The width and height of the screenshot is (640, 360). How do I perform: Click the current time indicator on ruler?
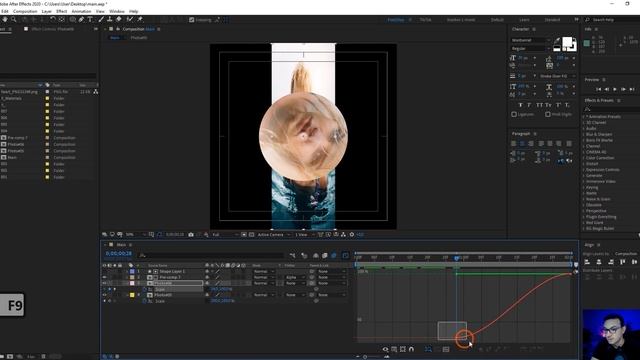456,258
